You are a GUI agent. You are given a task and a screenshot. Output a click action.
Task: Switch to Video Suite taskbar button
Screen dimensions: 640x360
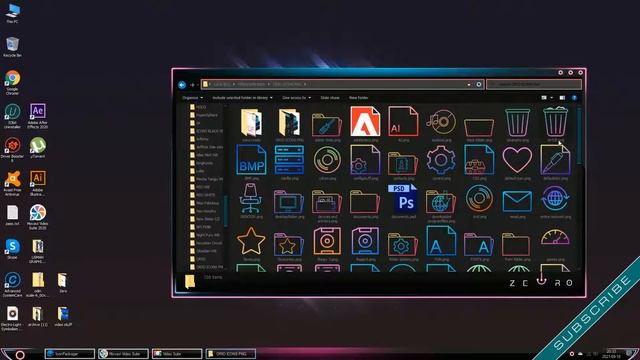pos(177,354)
